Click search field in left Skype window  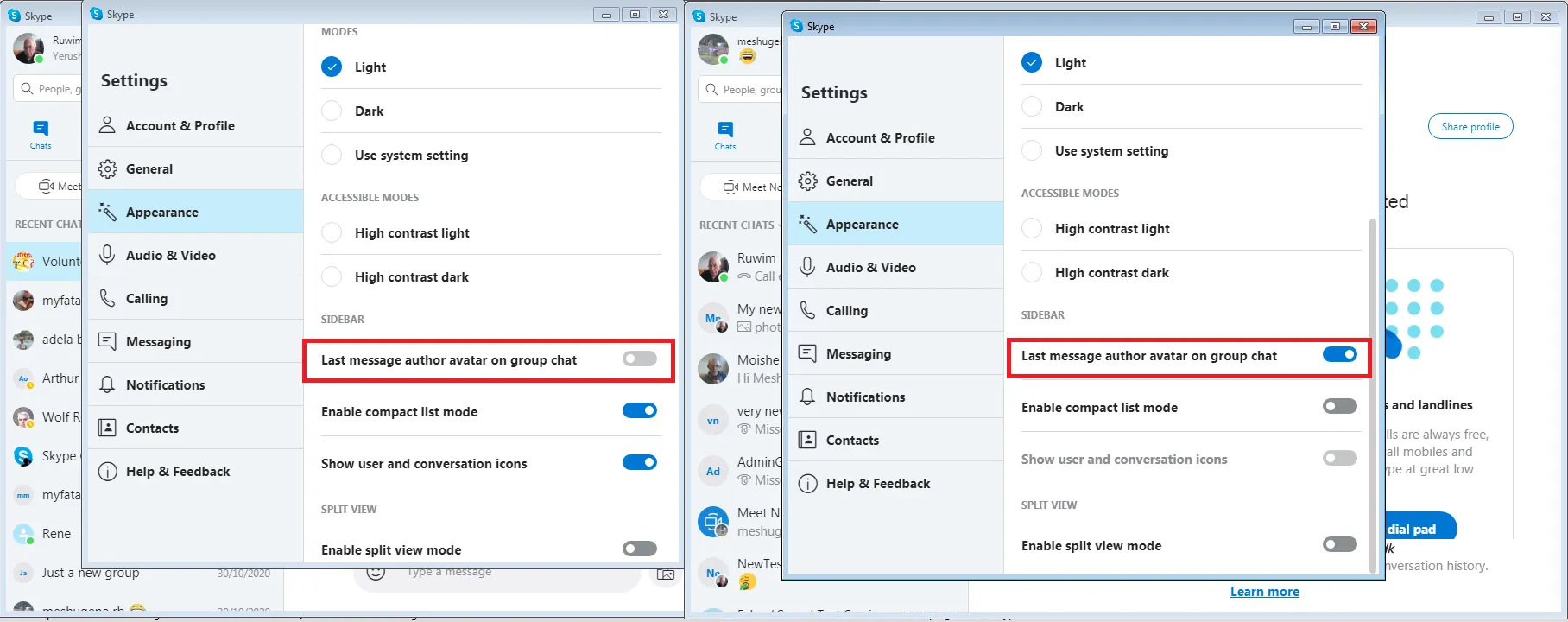pos(48,88)
